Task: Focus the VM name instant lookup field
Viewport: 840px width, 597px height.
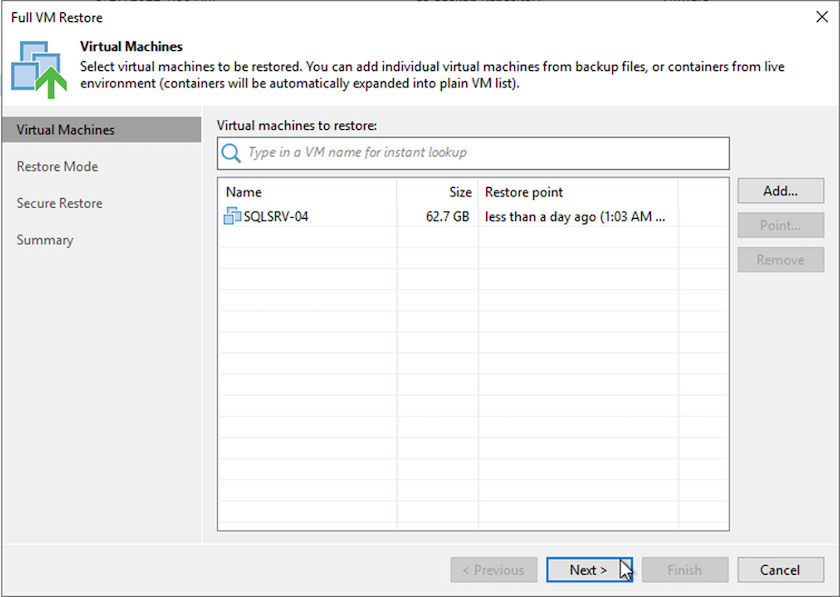Action: pos(485,153)
